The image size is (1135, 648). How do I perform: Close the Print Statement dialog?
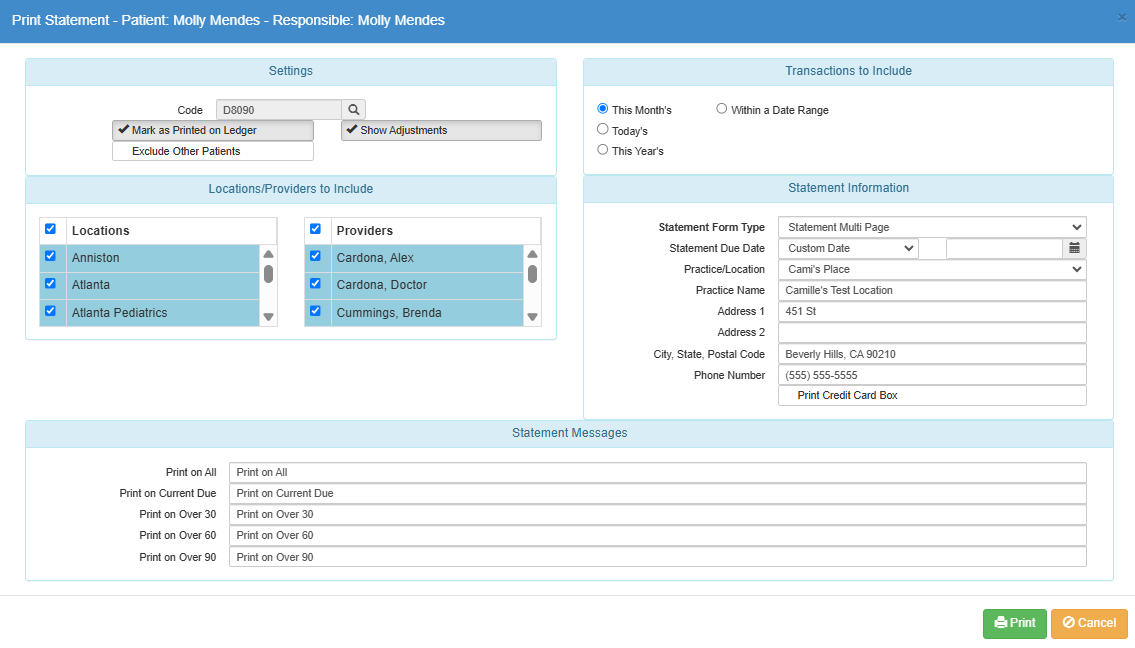[1121, 17]
